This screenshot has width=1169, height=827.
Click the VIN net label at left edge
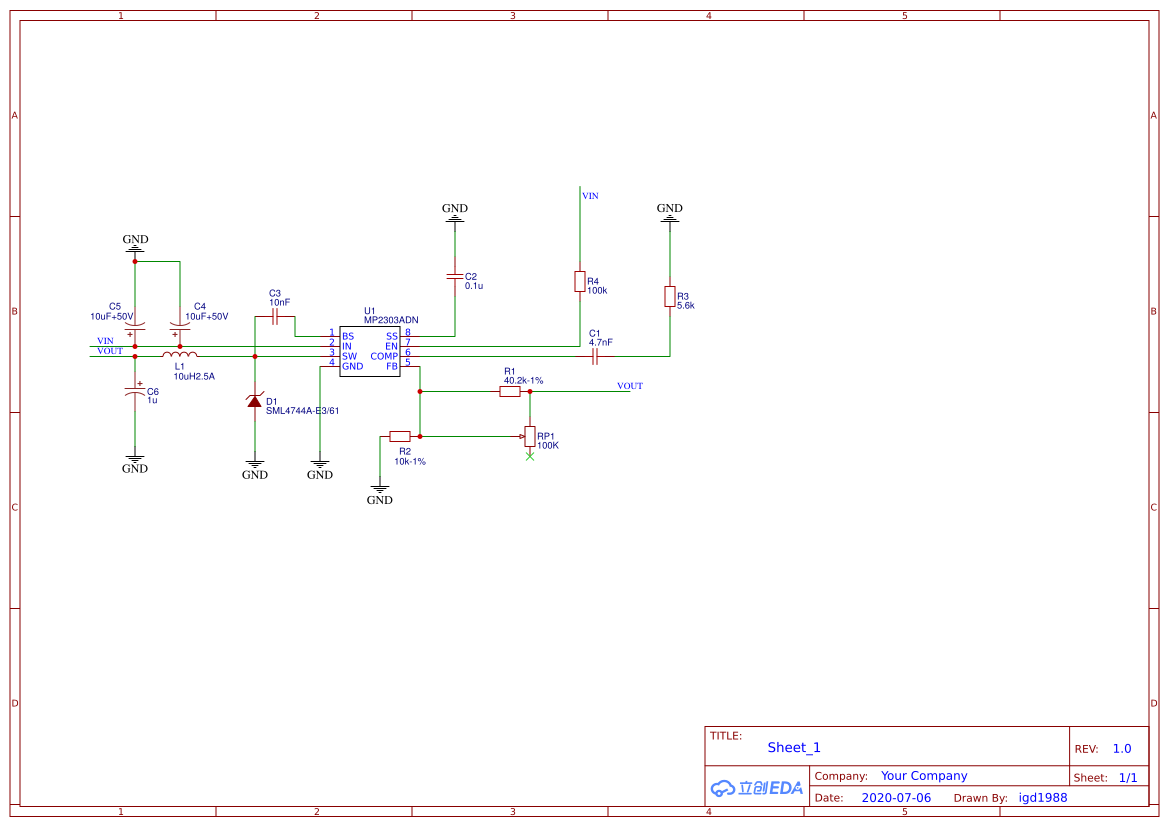106,342
